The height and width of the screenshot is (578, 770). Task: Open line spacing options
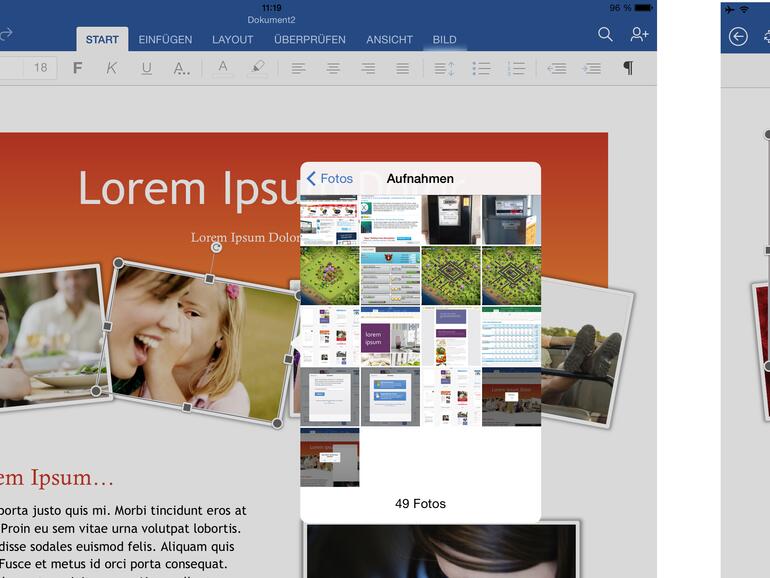(444, 68)
